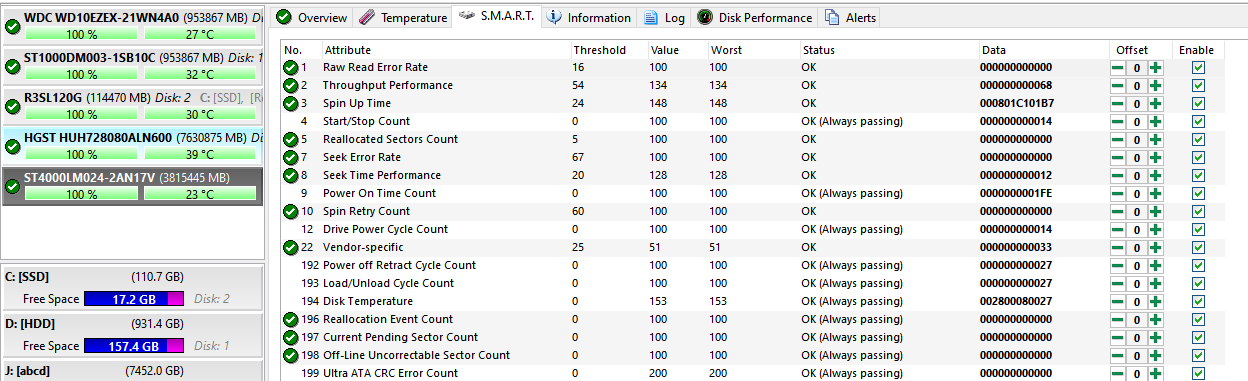Click the green minus for Vendor-specific offset
1248x381 pixels.
[x=1118, y=248]
